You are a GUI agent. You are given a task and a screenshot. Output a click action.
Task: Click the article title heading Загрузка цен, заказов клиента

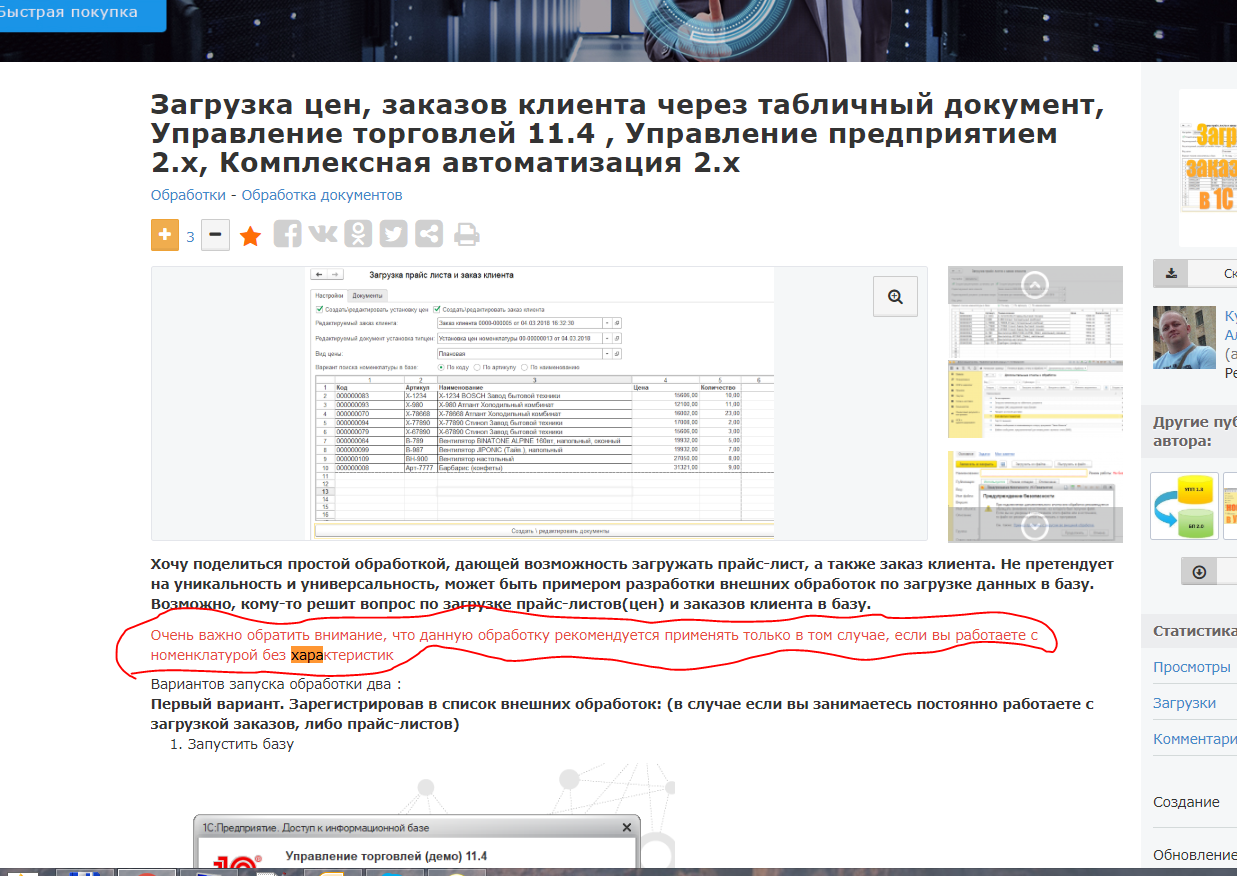point(628,133)
